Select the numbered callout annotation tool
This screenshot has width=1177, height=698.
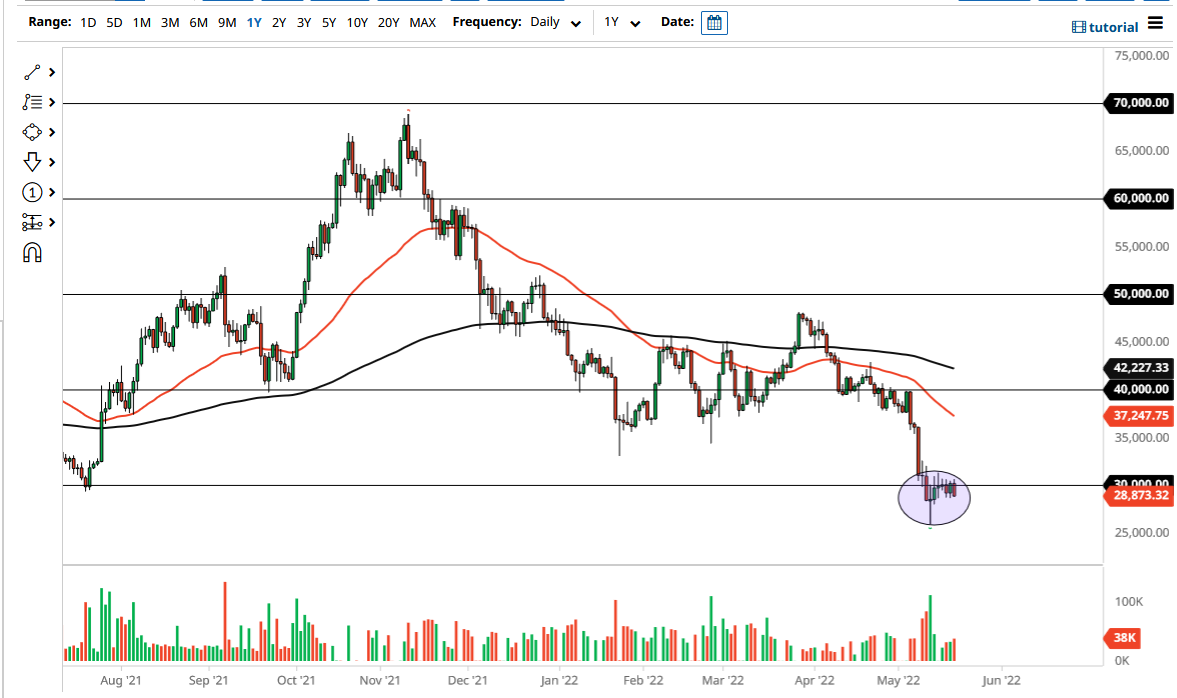click(30, 191)
